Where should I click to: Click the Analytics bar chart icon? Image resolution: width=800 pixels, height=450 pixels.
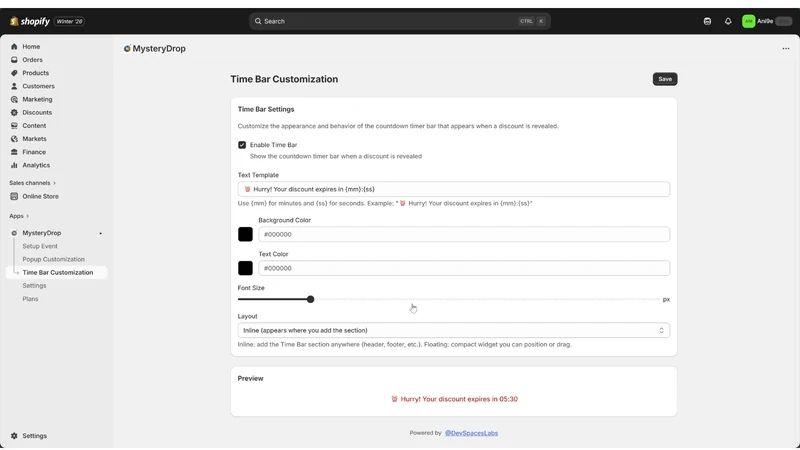[14, 165]
